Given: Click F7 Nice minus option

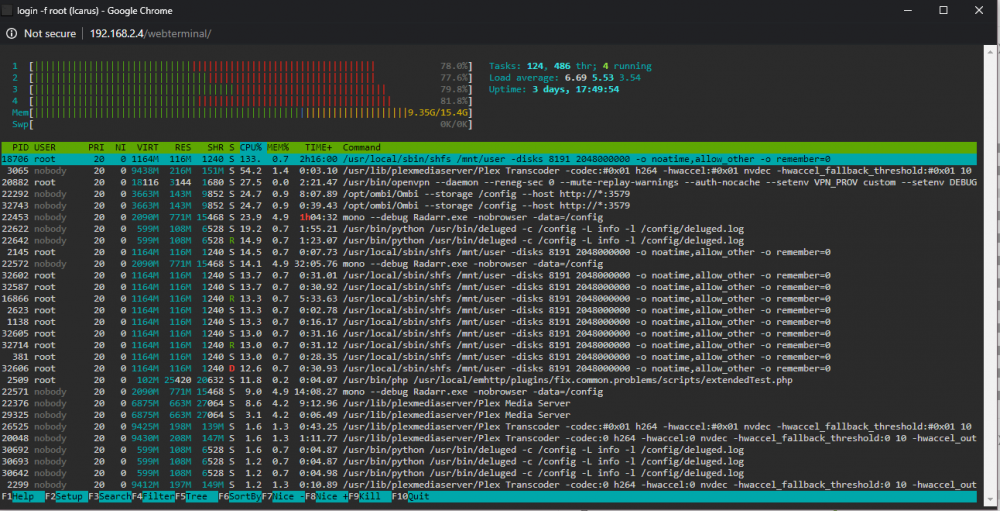Looking at the screenshot, I should click(283, 496).
